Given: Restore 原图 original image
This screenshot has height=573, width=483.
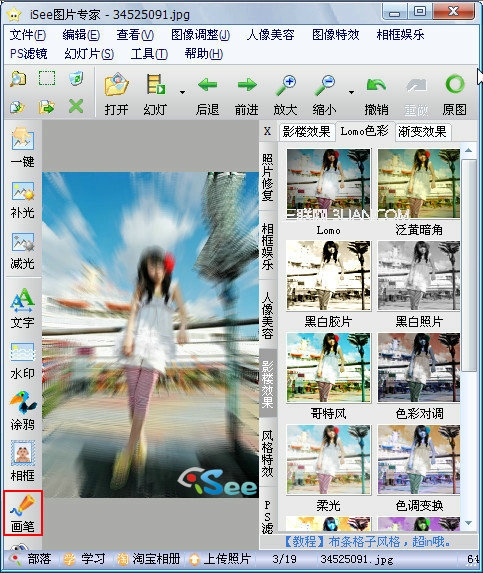Looking at the screenshot, I should (455, 94).
